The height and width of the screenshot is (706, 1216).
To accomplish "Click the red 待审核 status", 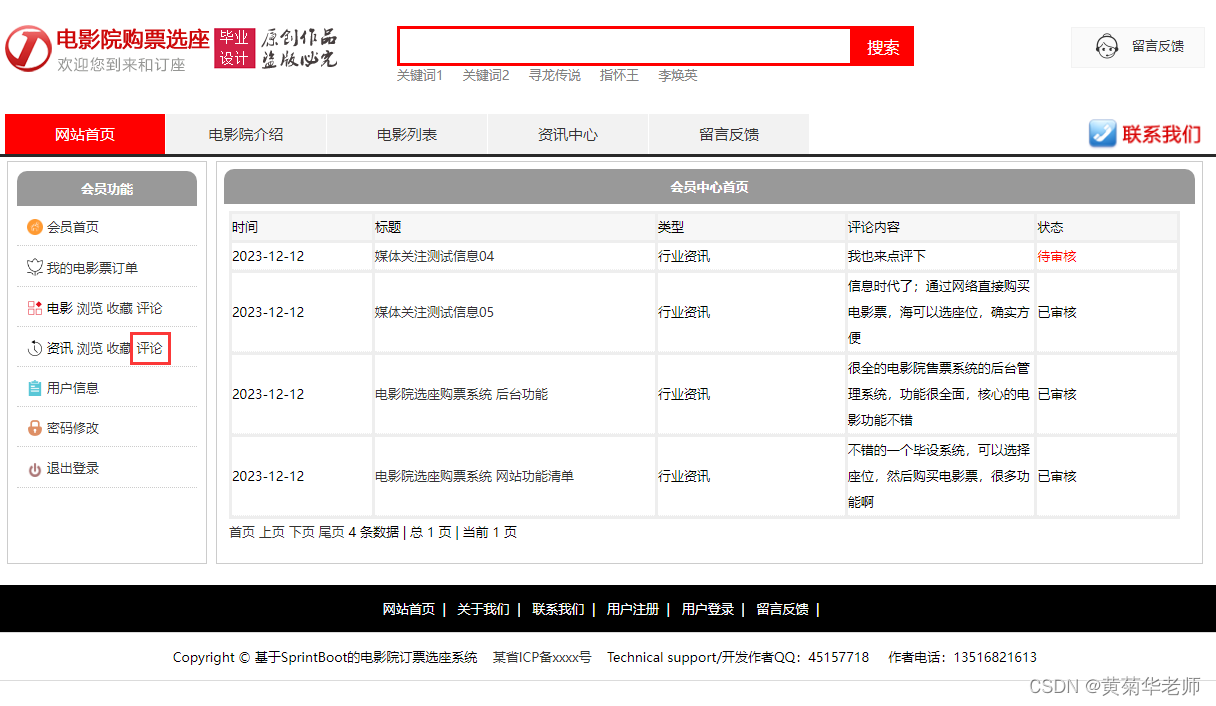I will click(1057, 256).
